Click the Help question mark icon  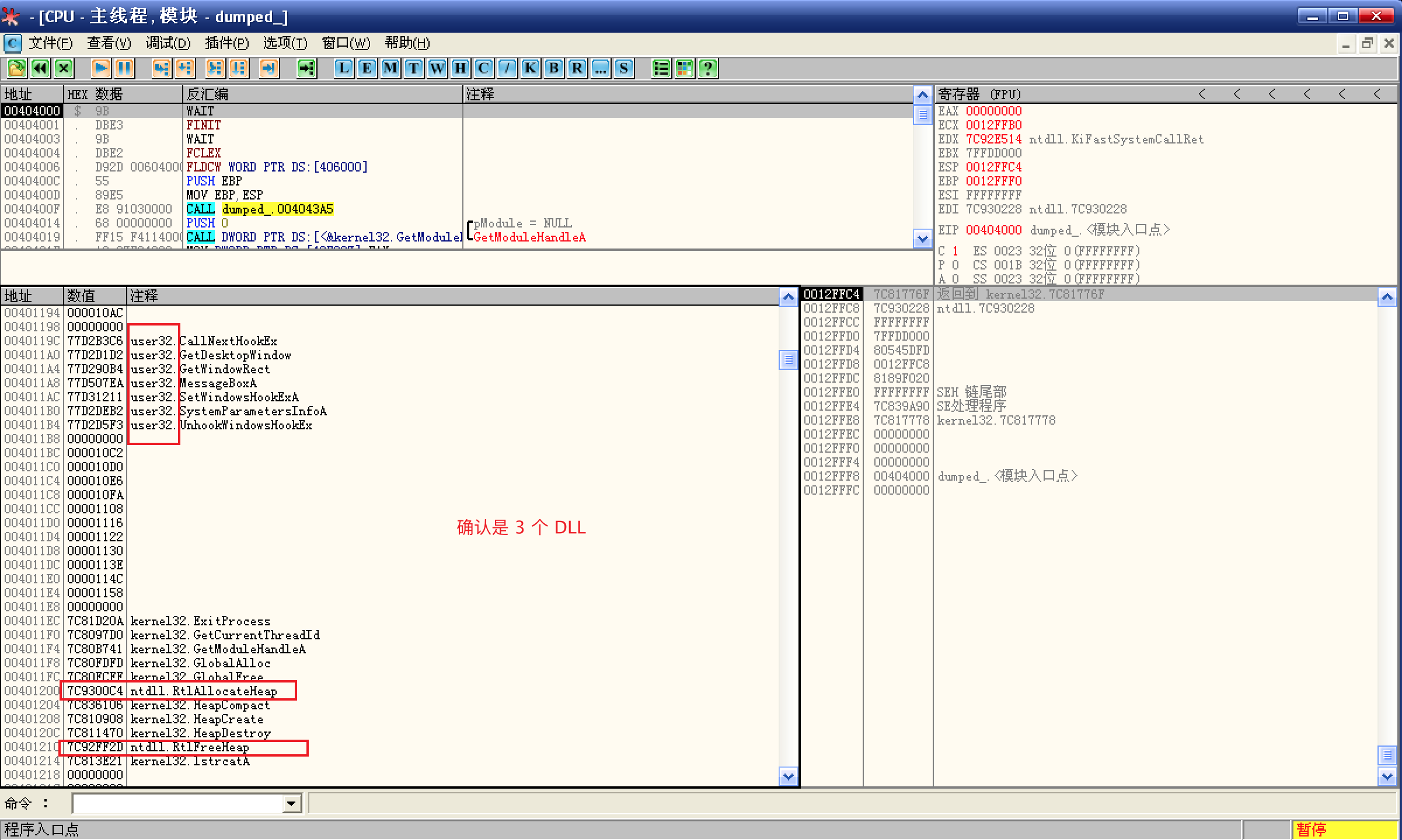click(707, 69)
